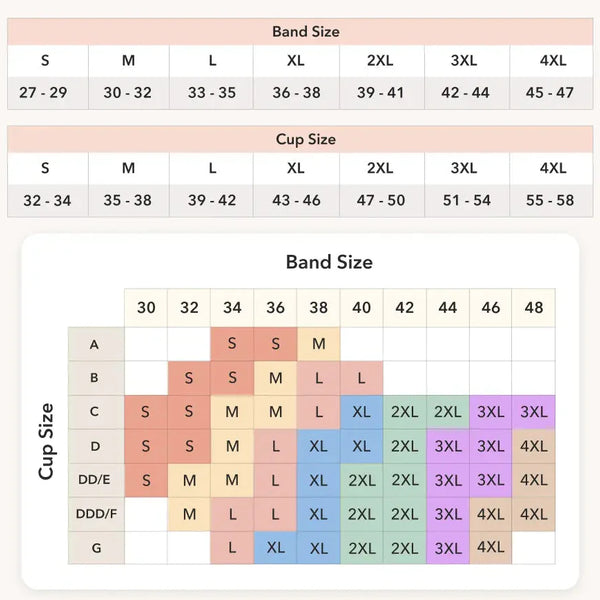The image size is (600, 600).
Task: Select the 43 - 46 cup size cell
Action: click(x=296, y=201)
